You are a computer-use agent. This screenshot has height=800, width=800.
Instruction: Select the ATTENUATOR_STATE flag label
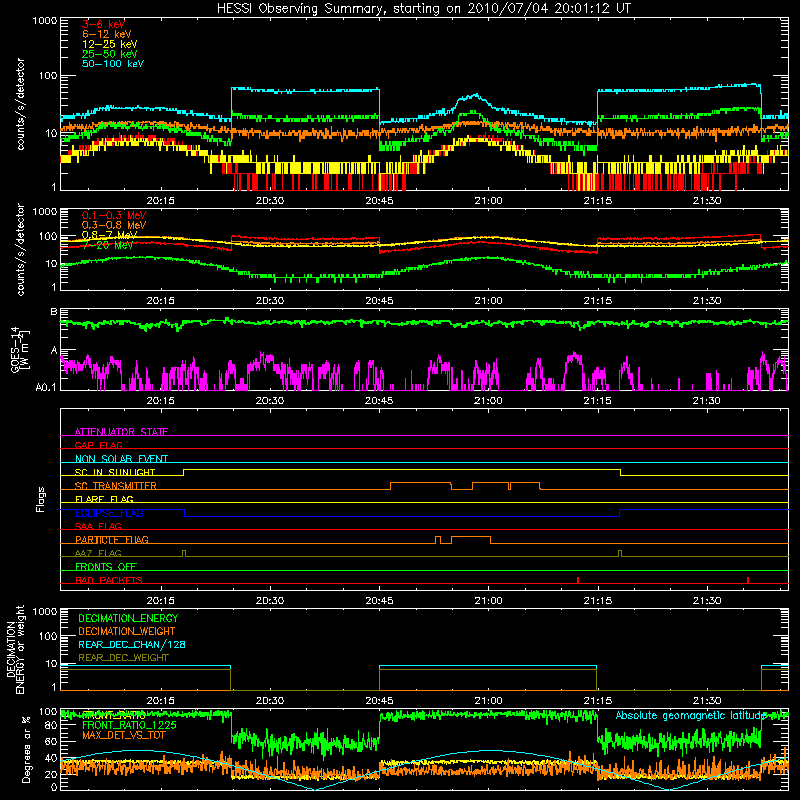(x=121, y=432)
